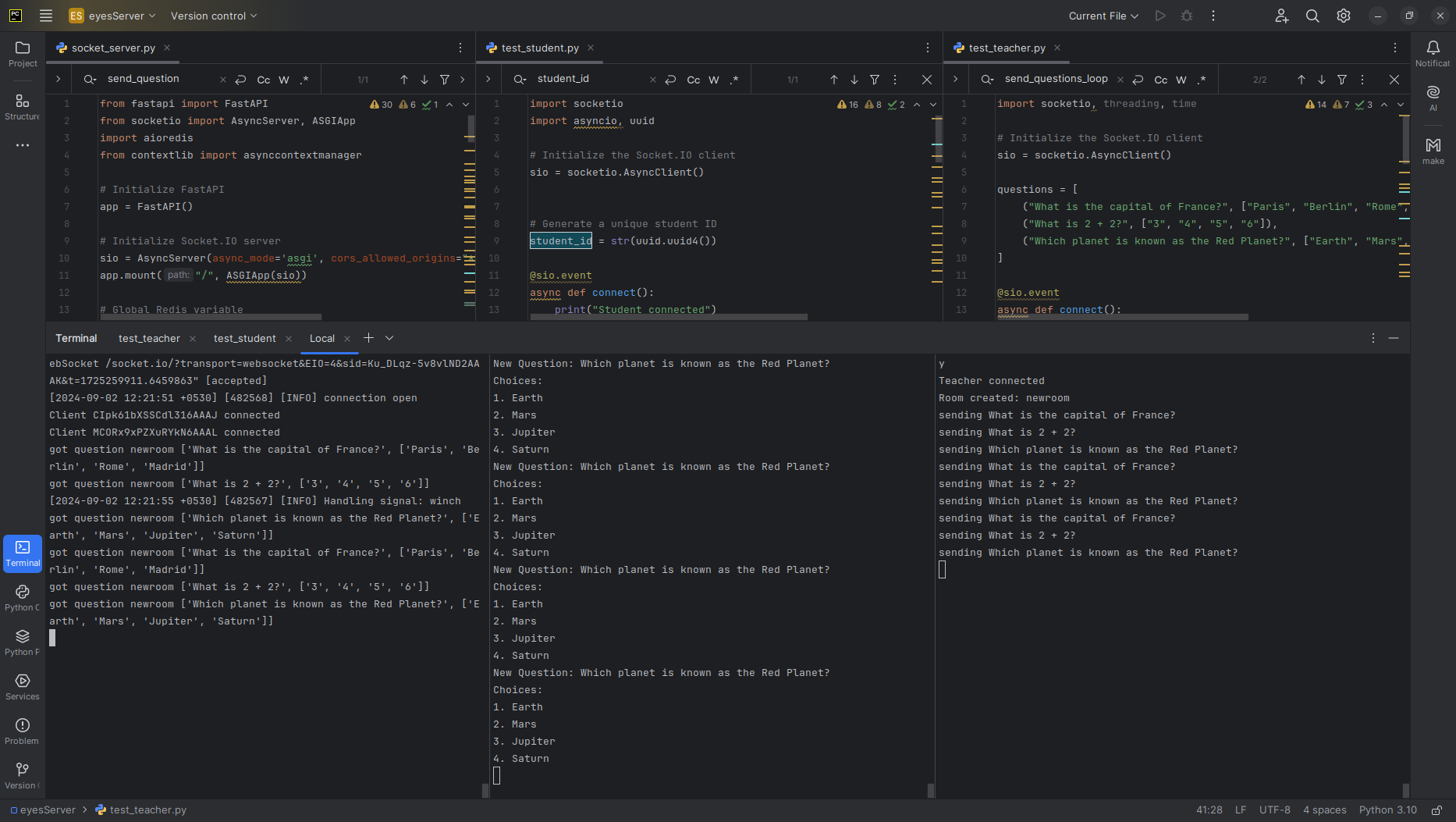This screenshot has width=1456, height=822.
Task: Switch to the test_teacher terminal tab
Action: click(149, 338)
